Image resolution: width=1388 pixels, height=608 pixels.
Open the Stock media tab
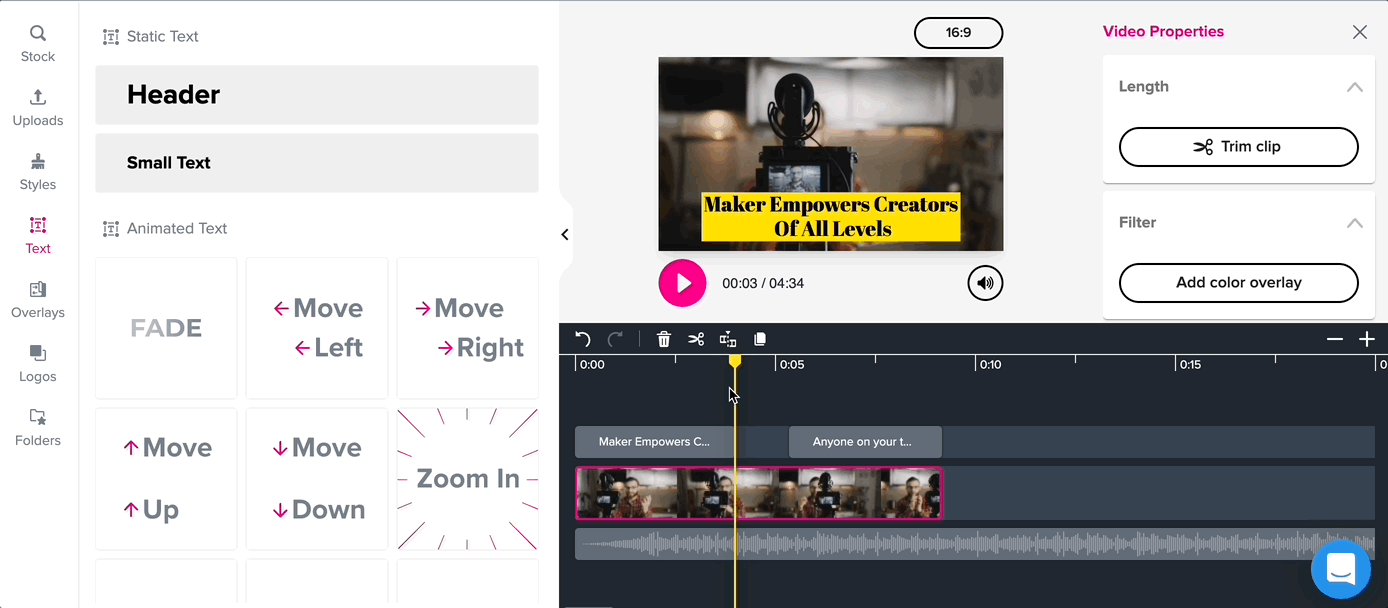(38, 44)
